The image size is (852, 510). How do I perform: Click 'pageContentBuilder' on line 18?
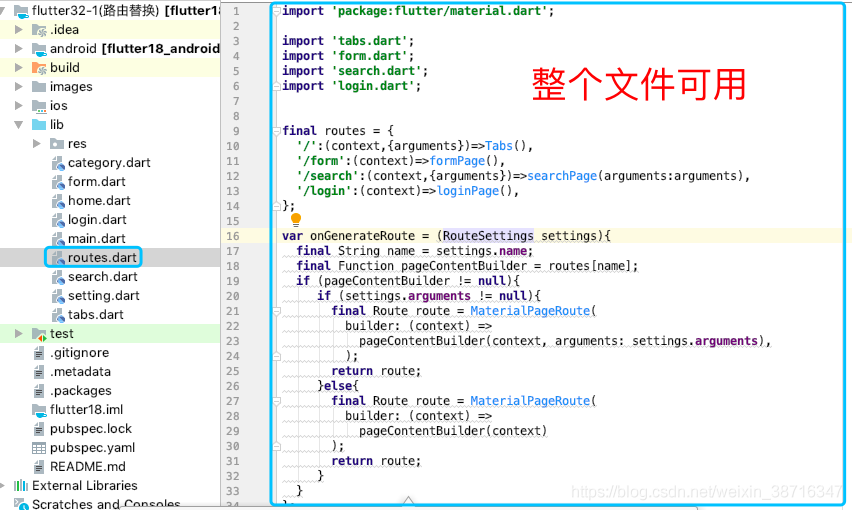tap(463, 266)
